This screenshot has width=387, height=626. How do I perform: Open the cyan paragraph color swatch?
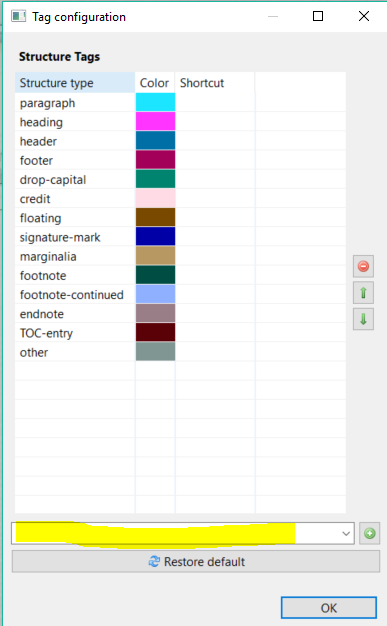(x=155, y=102)
